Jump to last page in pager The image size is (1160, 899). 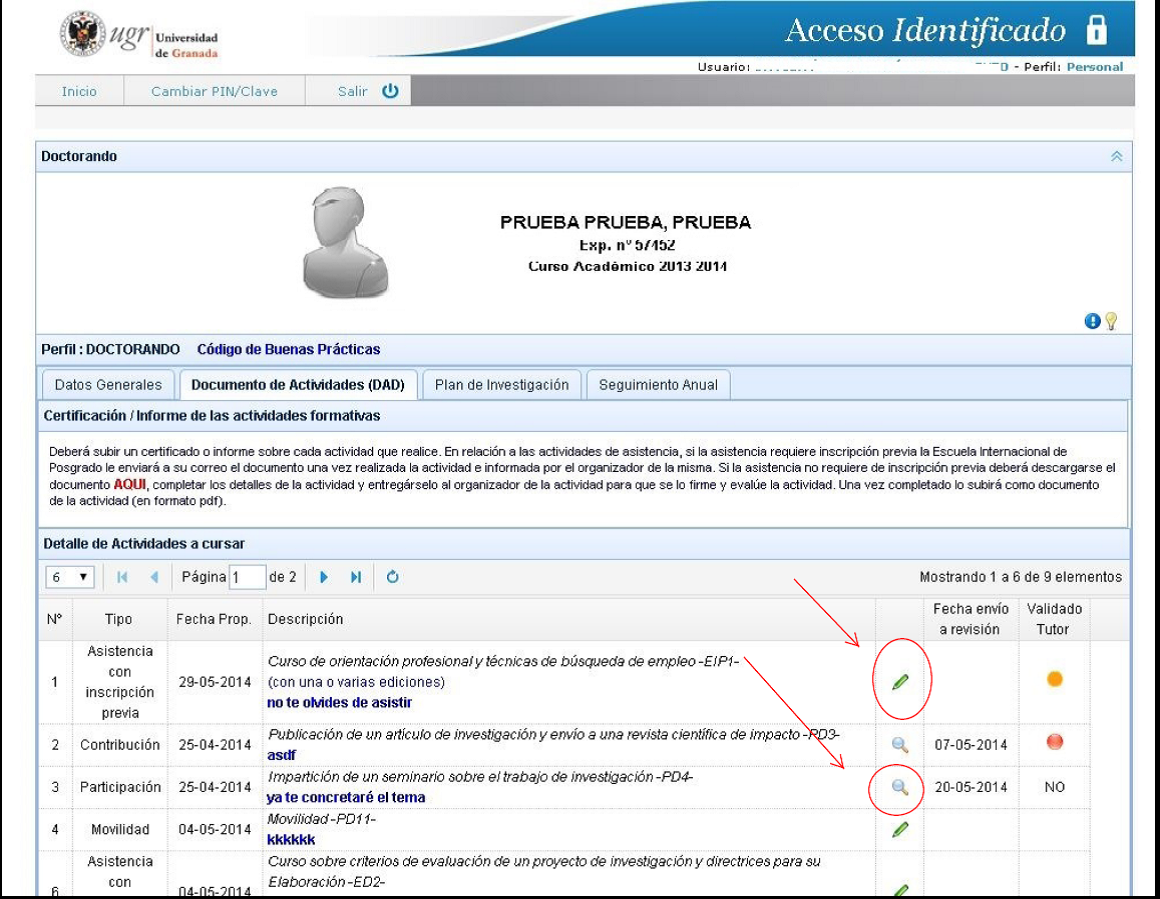coord(355,577)
